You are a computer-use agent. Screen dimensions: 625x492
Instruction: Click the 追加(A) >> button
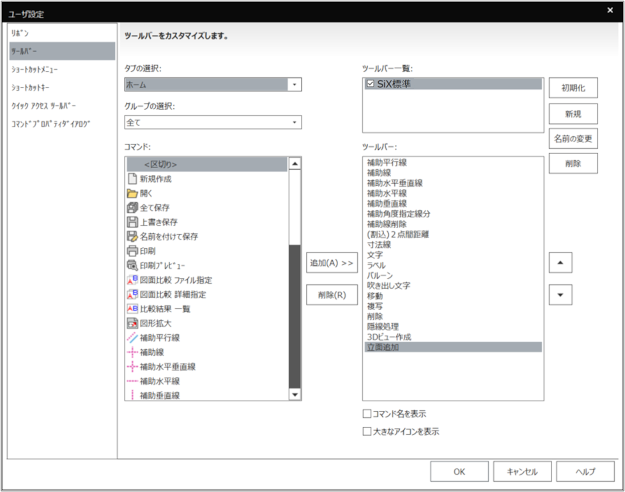[332, 263]
